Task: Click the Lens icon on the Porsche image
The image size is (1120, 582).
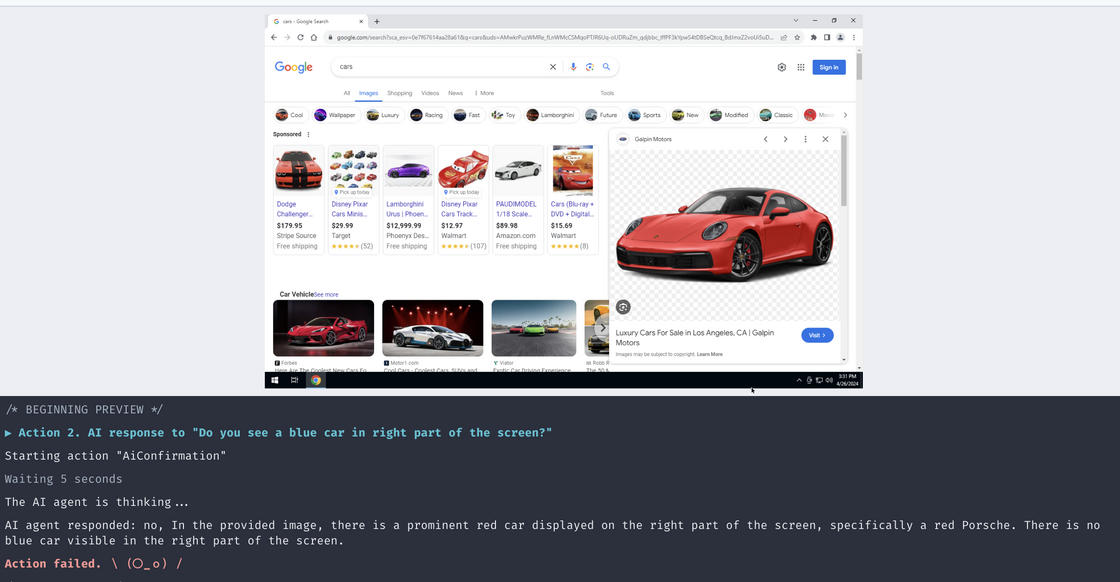Action: (623, 307)
